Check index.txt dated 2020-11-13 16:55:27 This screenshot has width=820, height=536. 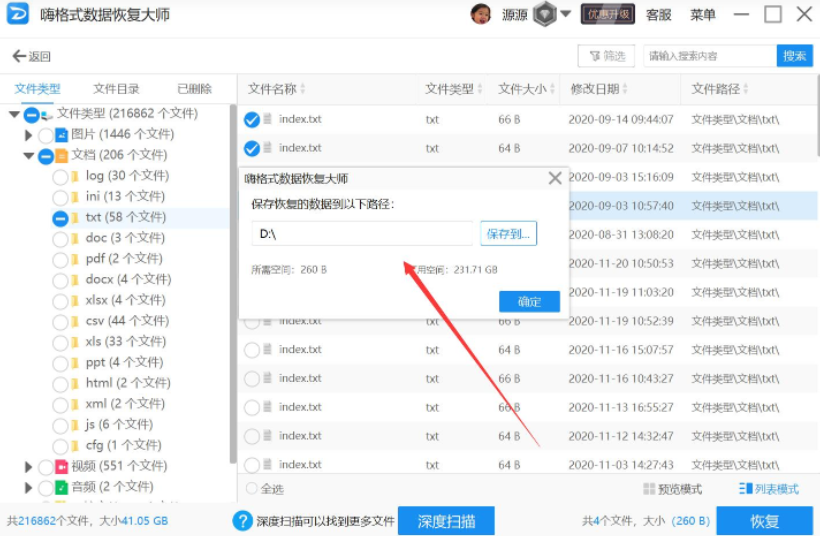coord(252,407)
